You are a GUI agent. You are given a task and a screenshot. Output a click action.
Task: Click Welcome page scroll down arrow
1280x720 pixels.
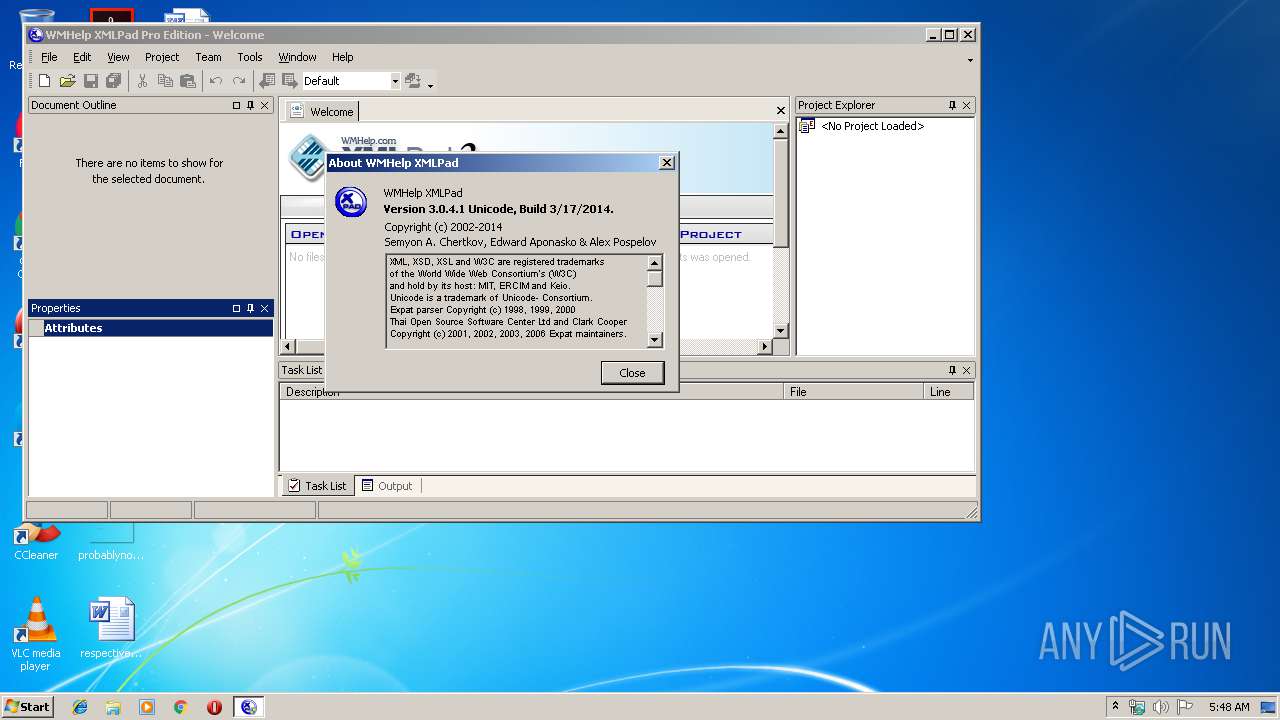tap(781, 331)
